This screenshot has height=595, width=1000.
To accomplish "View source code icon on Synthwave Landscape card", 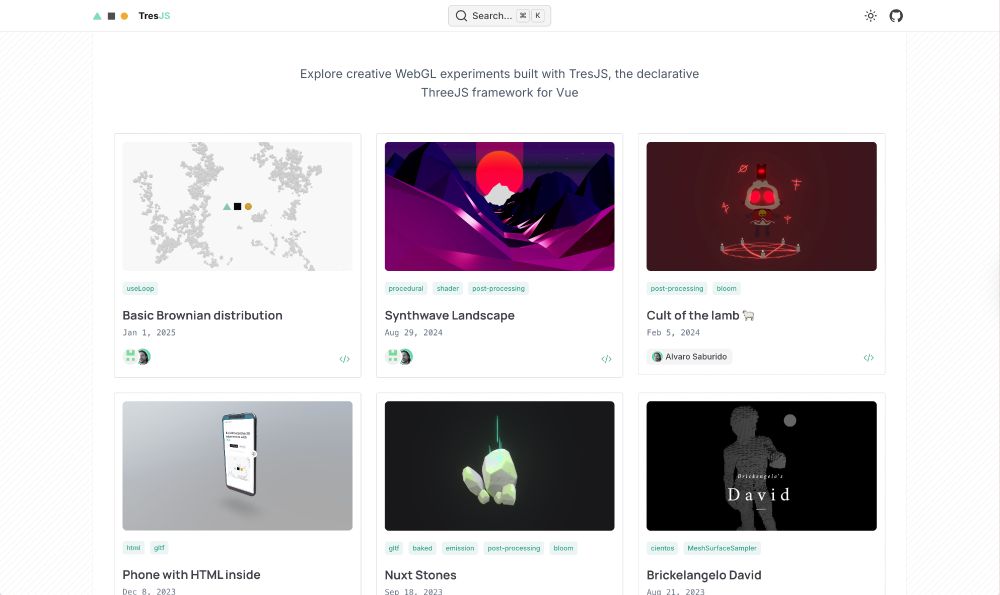I will 607,359.
